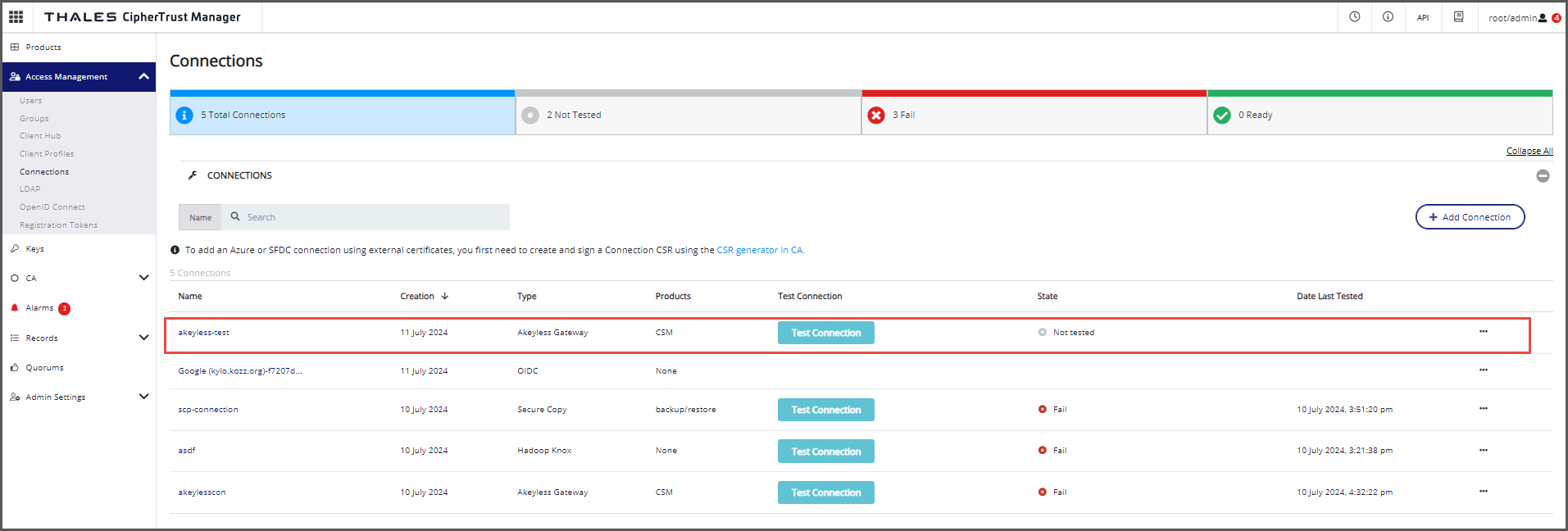Click the connections Search field

369,217
